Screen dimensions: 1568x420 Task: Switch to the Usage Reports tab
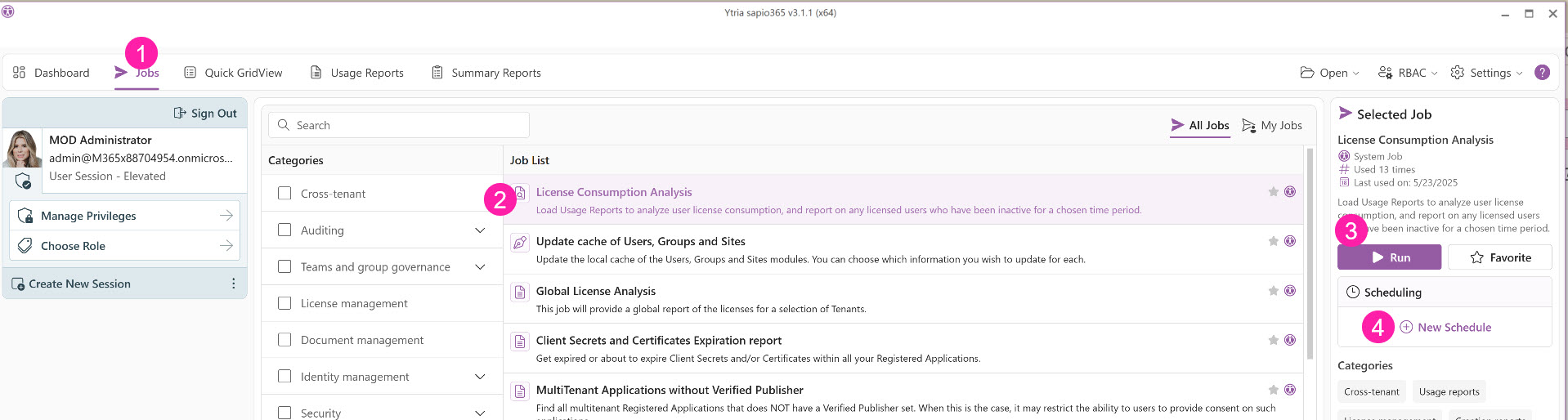pyautogui.click(x=356, y=73)
